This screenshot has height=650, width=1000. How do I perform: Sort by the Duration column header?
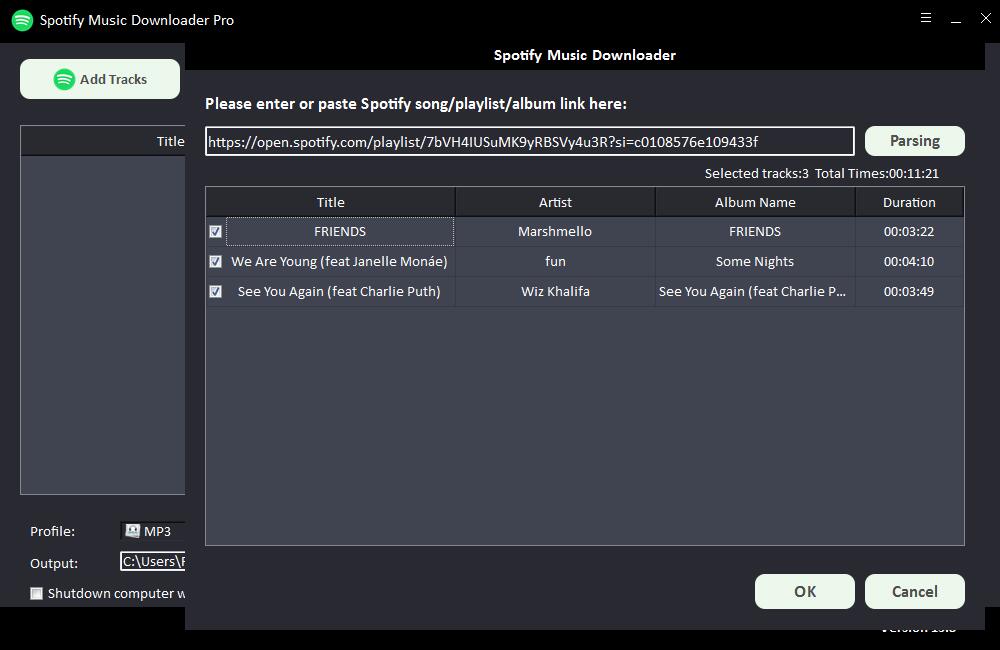909,202
